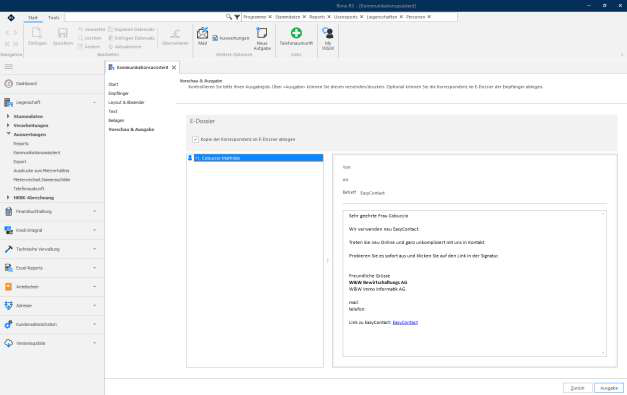Close the Kommunikationsassistent tab
This screenshot has height=395, width=627.
(174, 68)
